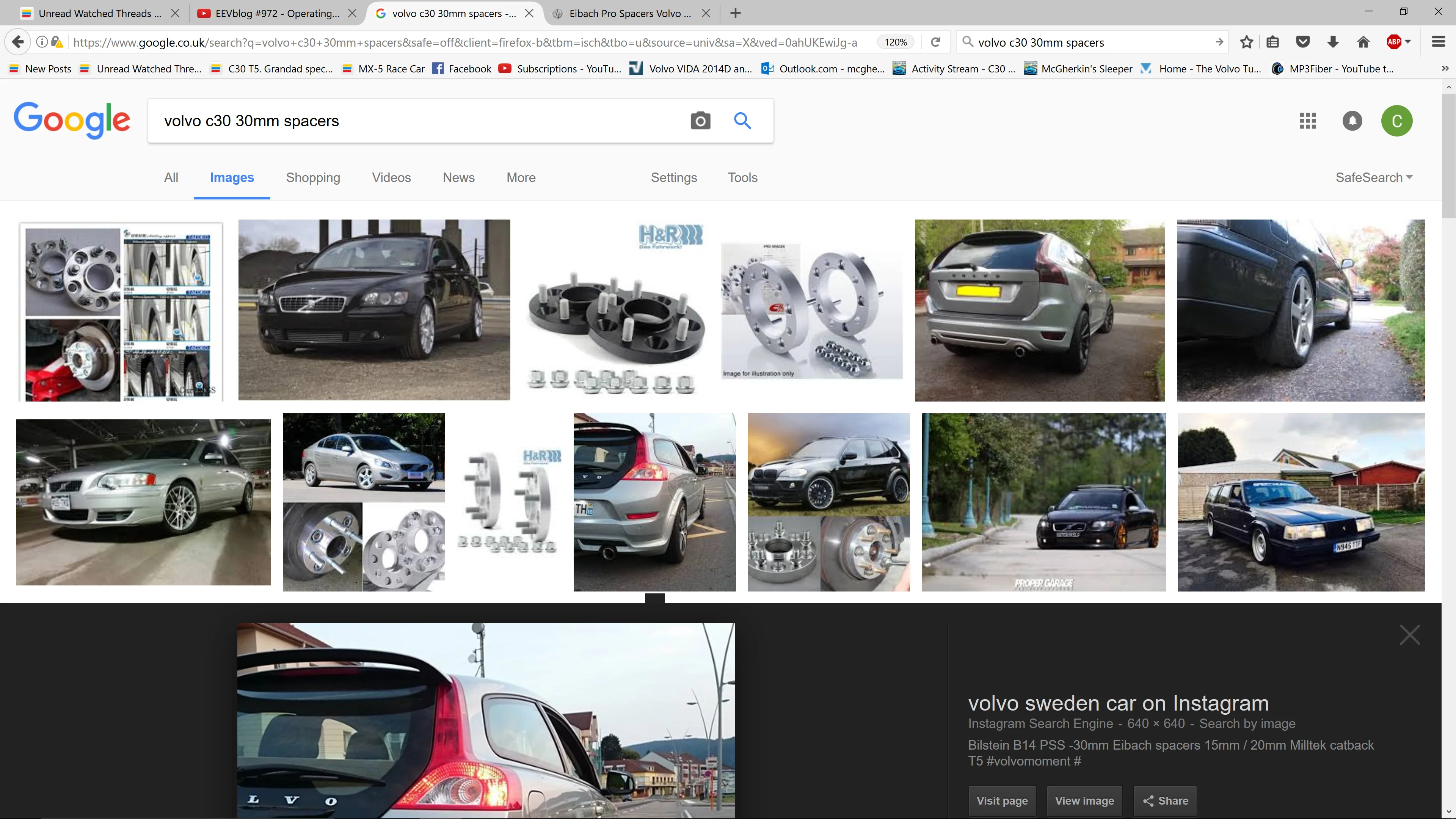Select the black H&R spacers thumbnail

pyautogui.click(x=615, y=309)
